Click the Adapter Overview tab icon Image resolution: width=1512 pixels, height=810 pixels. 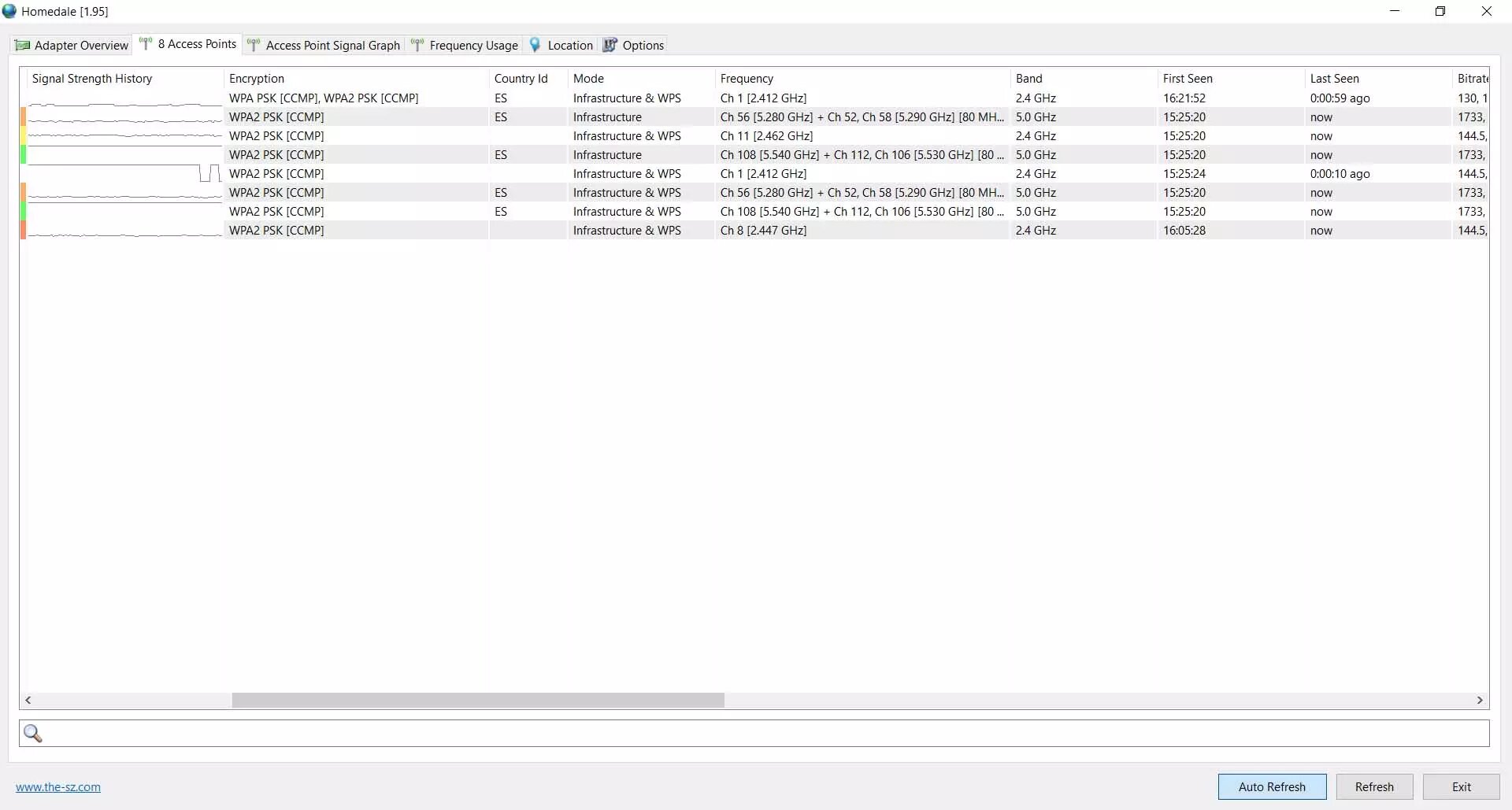click(23, 46)
